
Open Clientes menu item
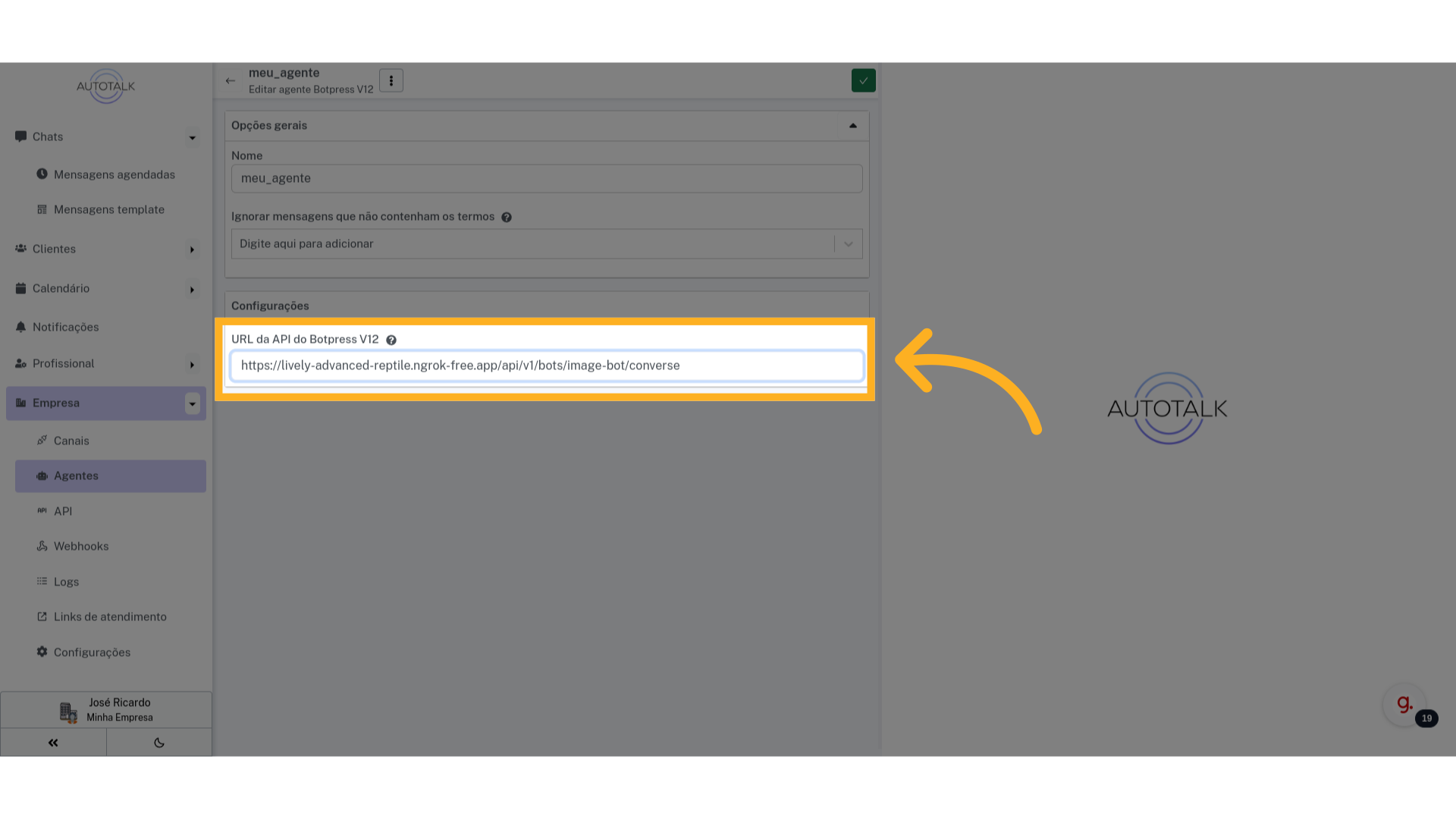tap(54, 249)
